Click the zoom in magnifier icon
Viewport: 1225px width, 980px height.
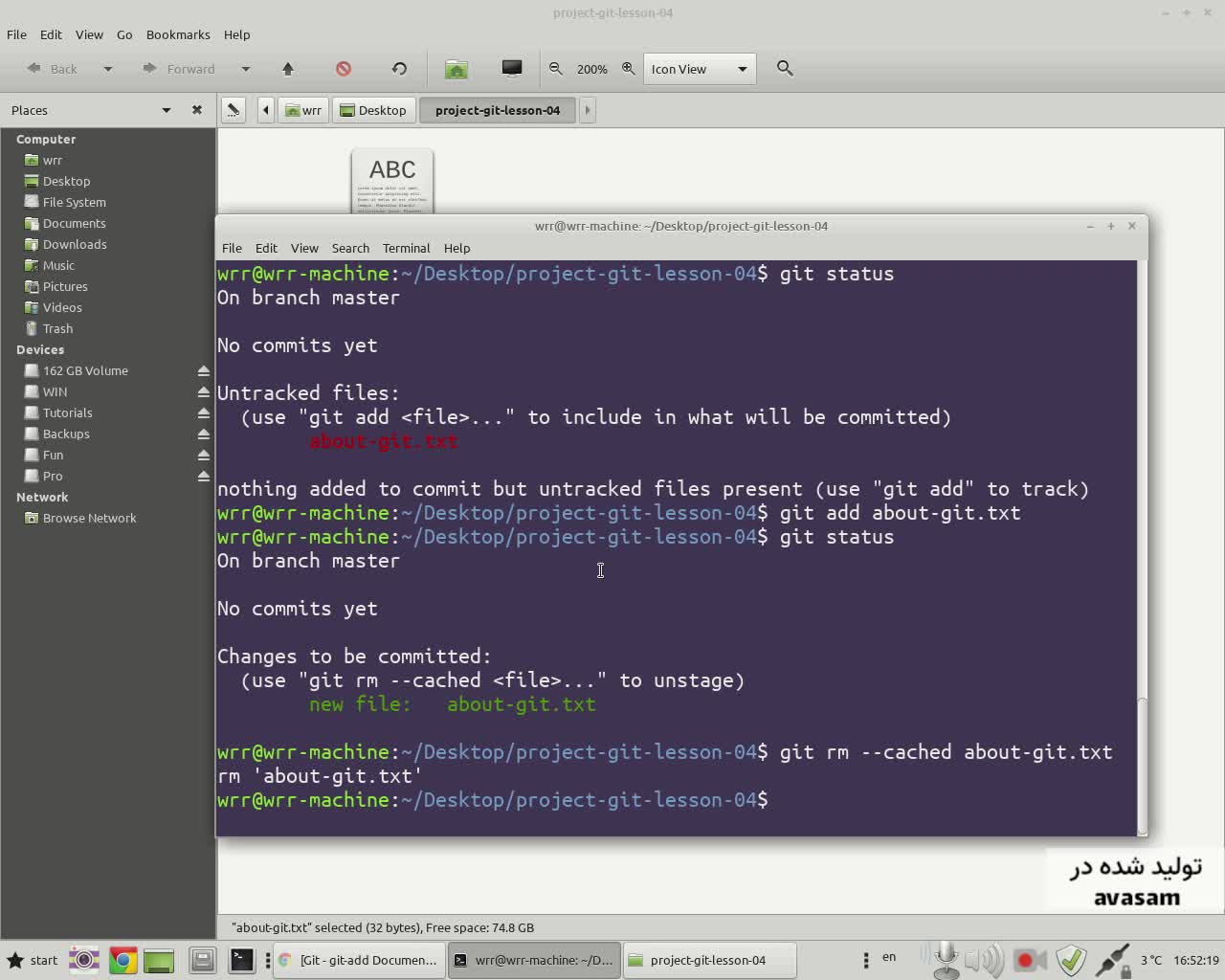click(629, 69)
